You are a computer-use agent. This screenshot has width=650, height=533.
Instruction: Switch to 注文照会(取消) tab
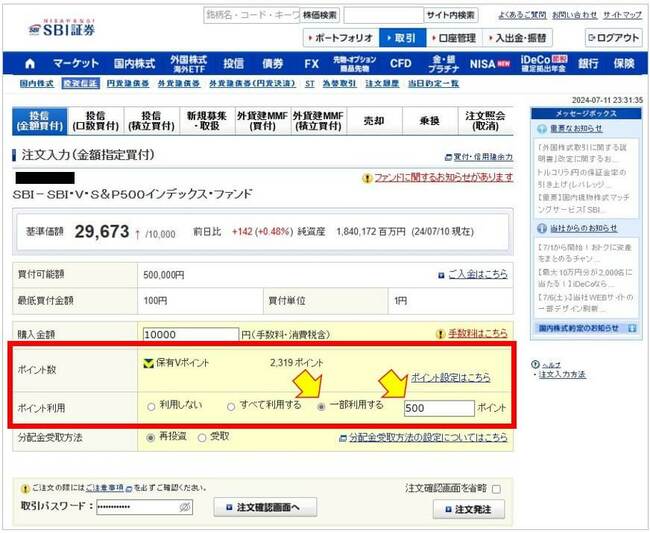click(x=486, y=121)
